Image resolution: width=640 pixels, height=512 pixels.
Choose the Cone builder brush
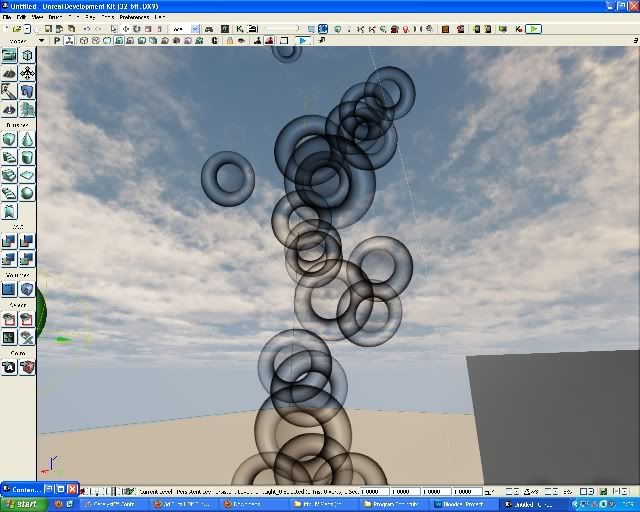pos(27,140)
